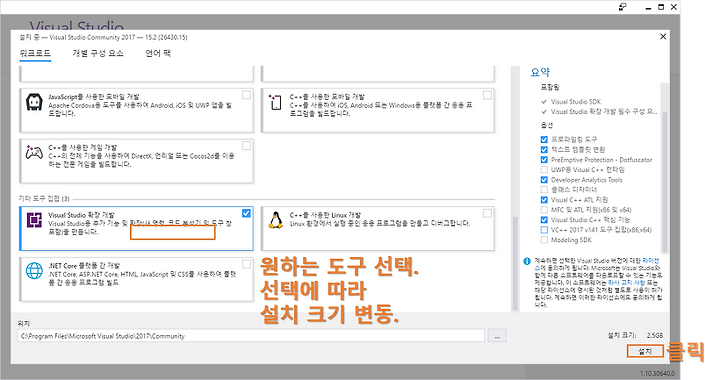
Task: Click the install location path field
Action: point(251,336)
